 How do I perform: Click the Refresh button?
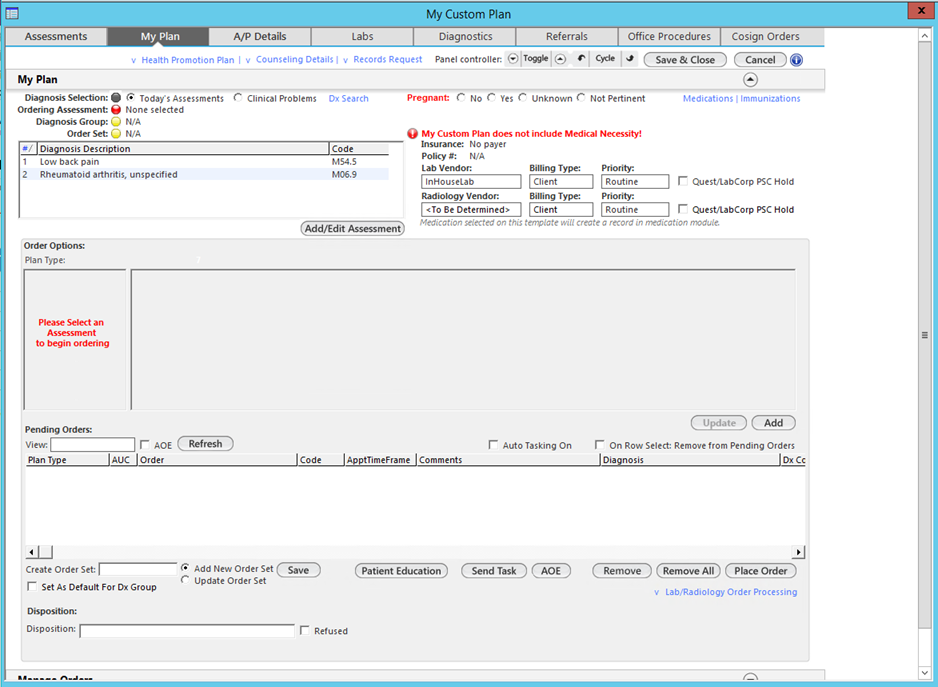pyautogui.click(x=205, y=444)
